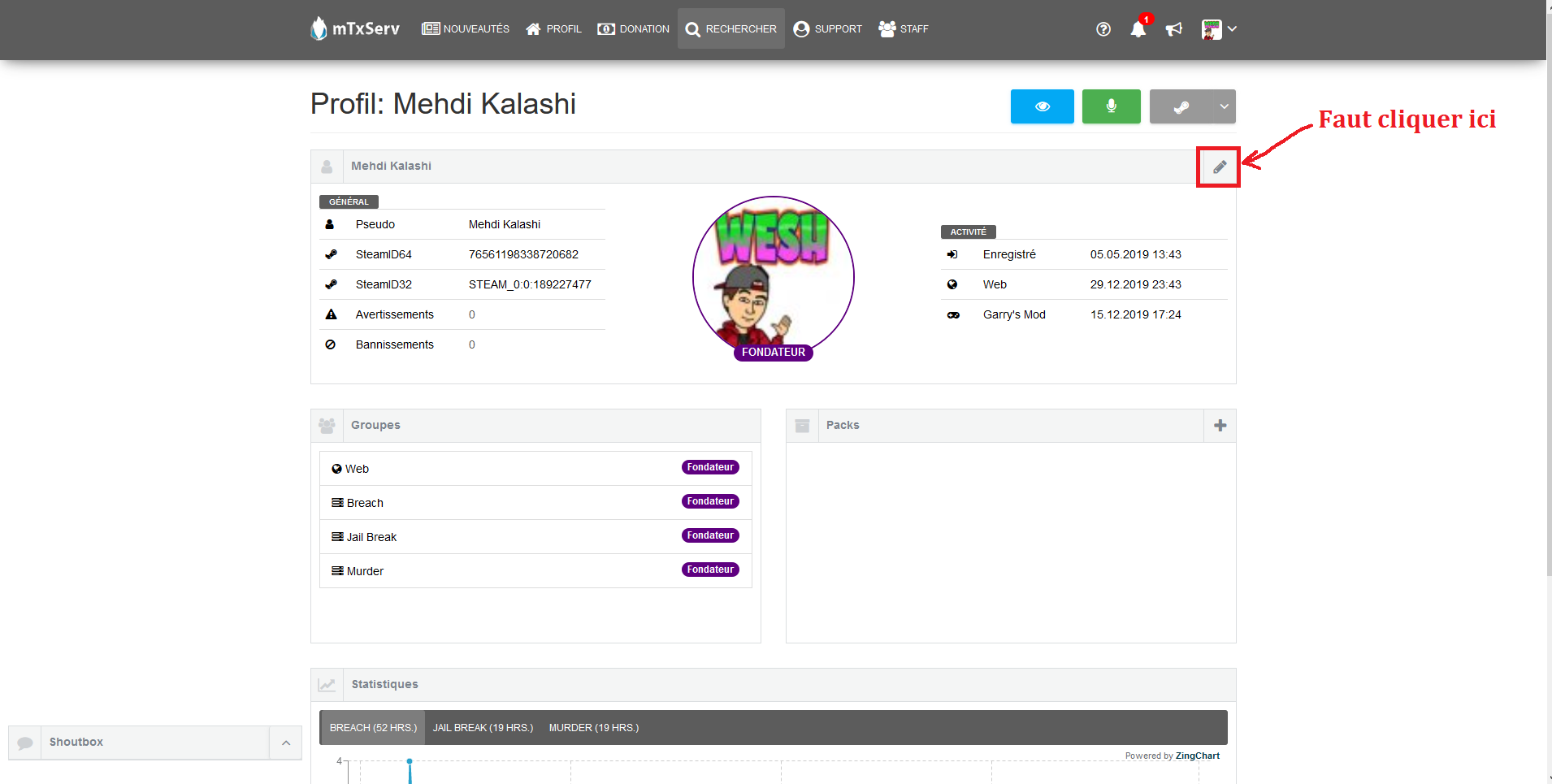Open the notifications bell
Image resolution: width=1552 pixels, height=784 pixels.
[1138, 29]
